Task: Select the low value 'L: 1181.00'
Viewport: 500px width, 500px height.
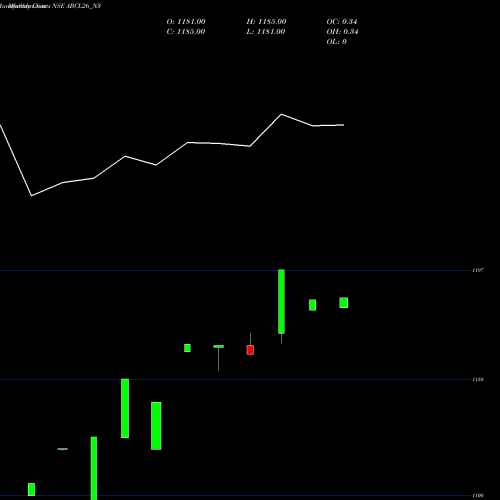Action: click(266, 32)
